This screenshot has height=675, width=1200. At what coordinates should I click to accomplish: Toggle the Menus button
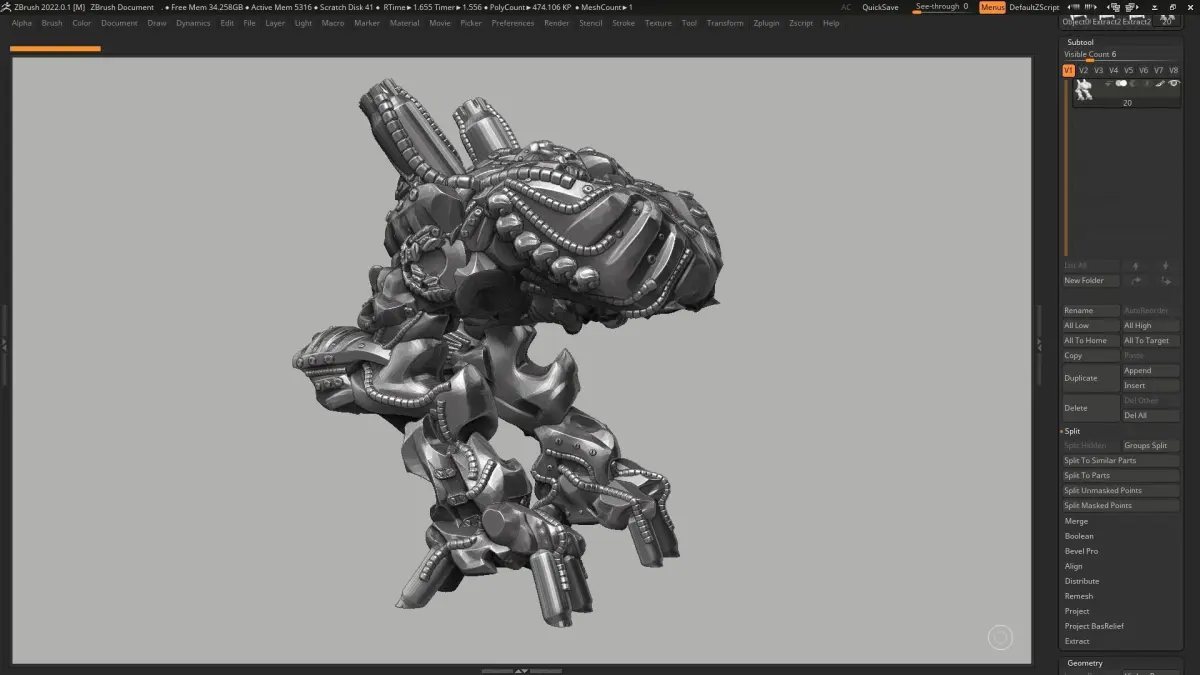point(992,7)
